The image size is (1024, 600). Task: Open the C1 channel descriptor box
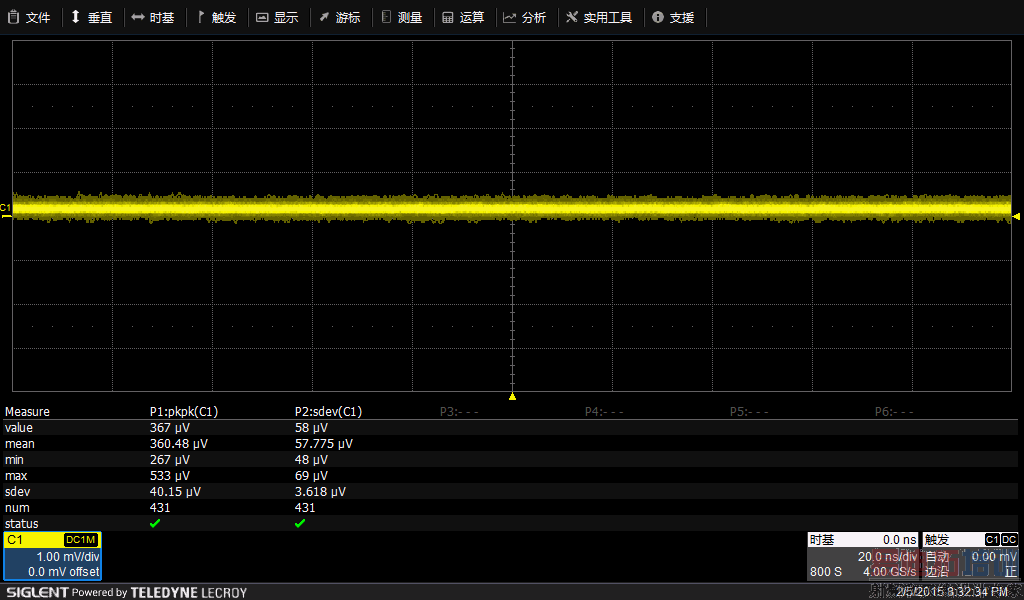point(52,556)
